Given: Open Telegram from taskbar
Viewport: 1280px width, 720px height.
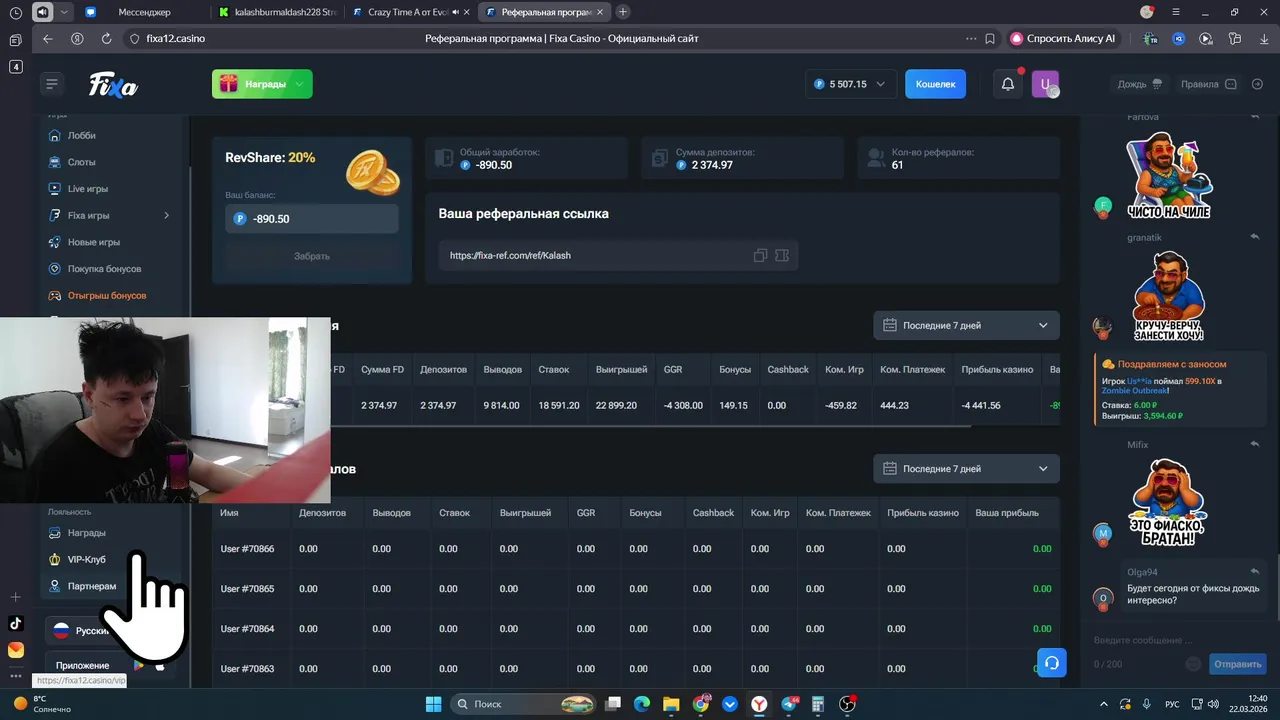Looking at the screenshot, I should pos(789,704).
